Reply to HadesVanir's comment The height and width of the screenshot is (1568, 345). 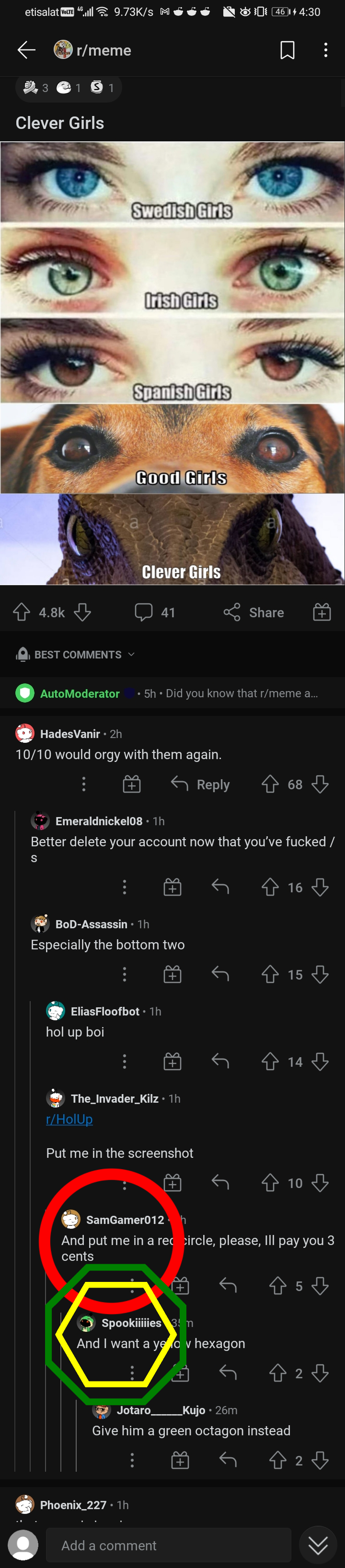[x=201, y=784]
